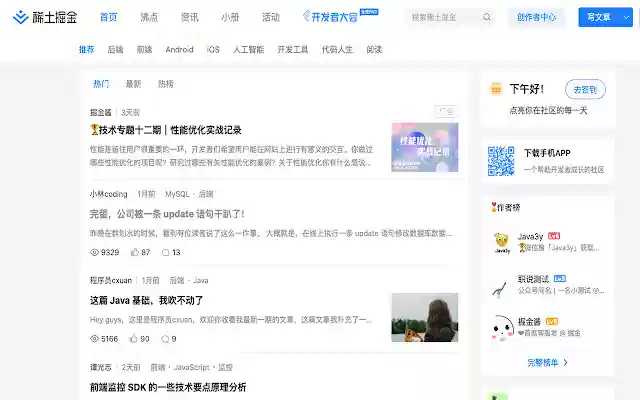Select the 阅读 category tab
This screenshot has height=400, width=640.
pyautogui.click(x=374, y=49)
